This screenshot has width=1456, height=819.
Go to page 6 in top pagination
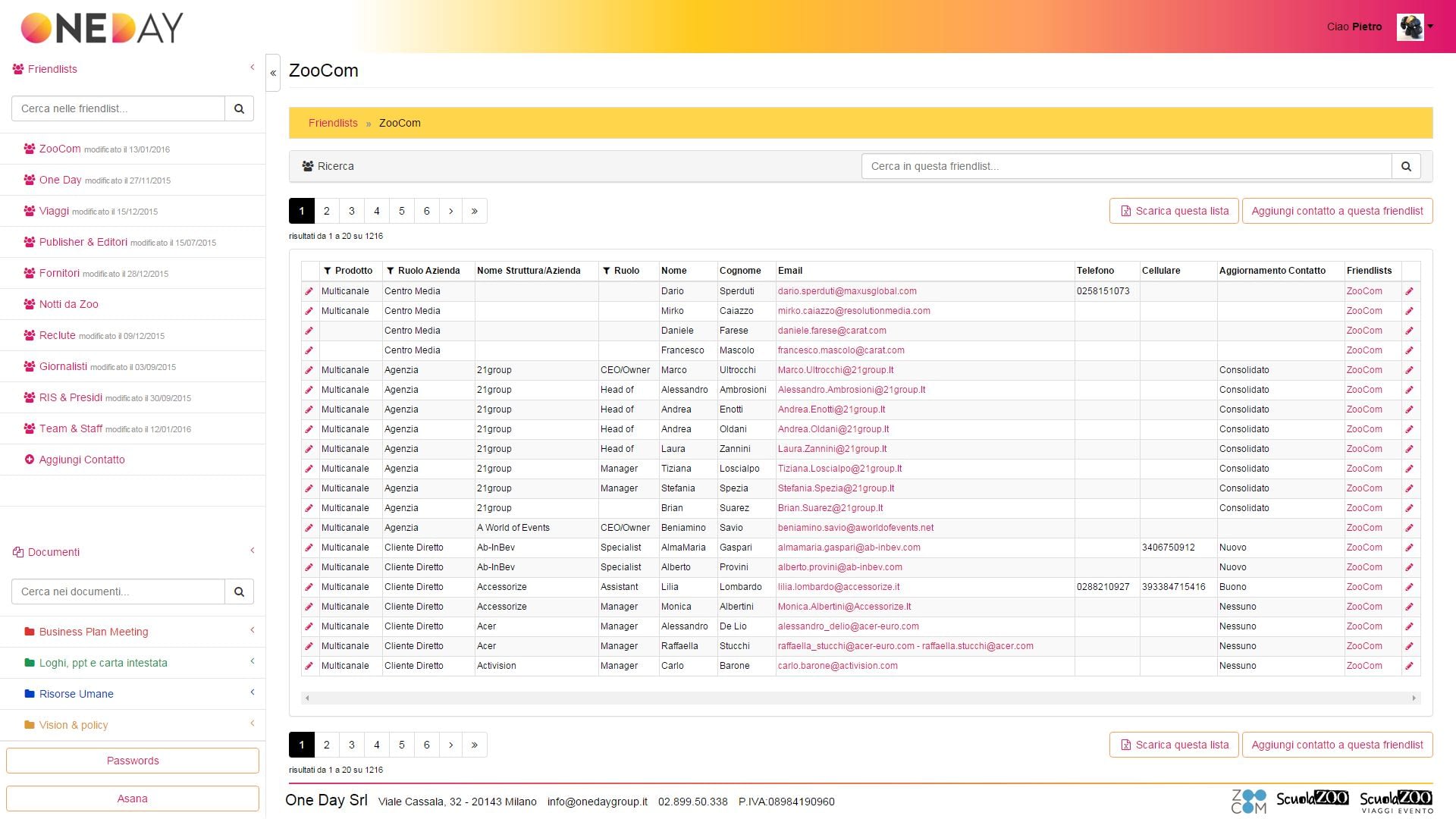427,211
